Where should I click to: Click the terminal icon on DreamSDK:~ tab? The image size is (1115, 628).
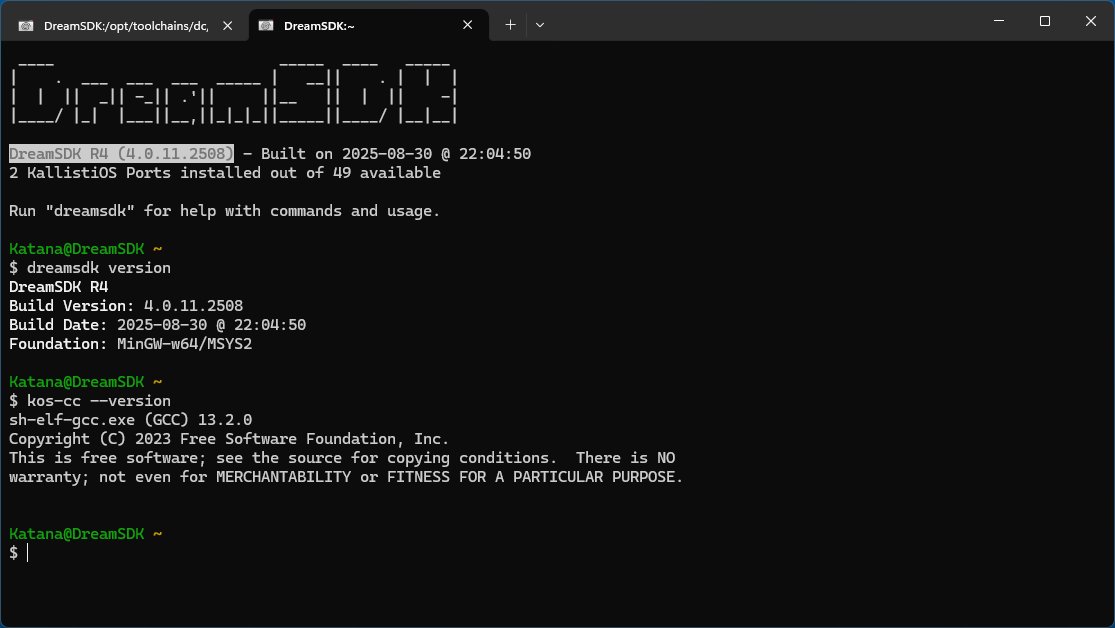pyautogui.click(x=266, y=26)
